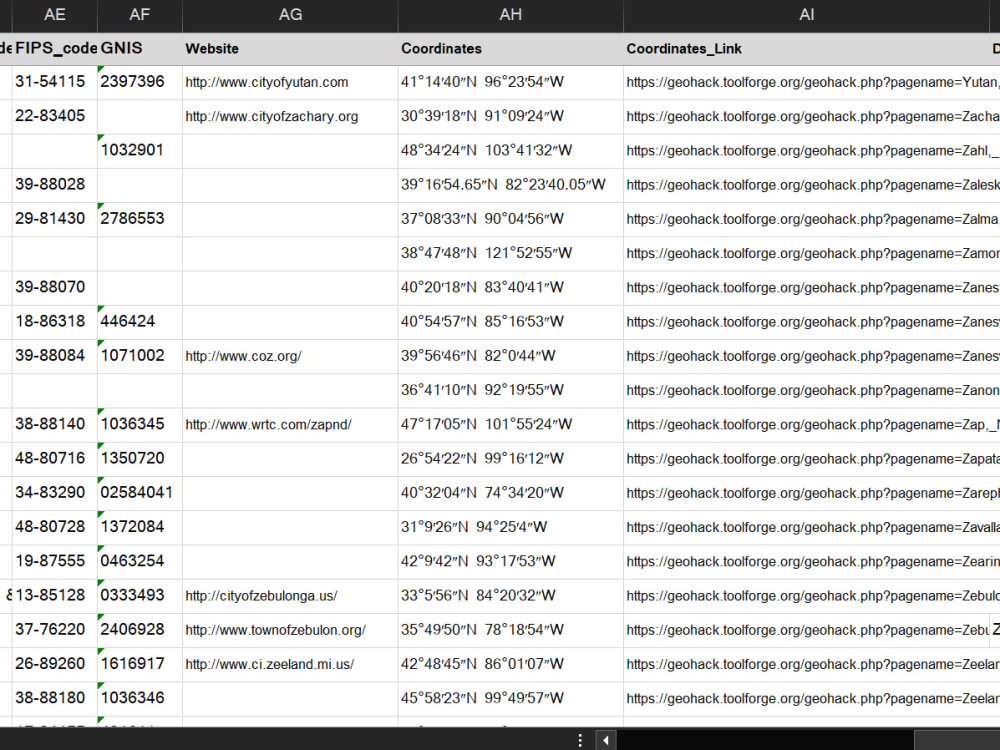Click the three-dot tab bar splitter handle

(580, 740)
